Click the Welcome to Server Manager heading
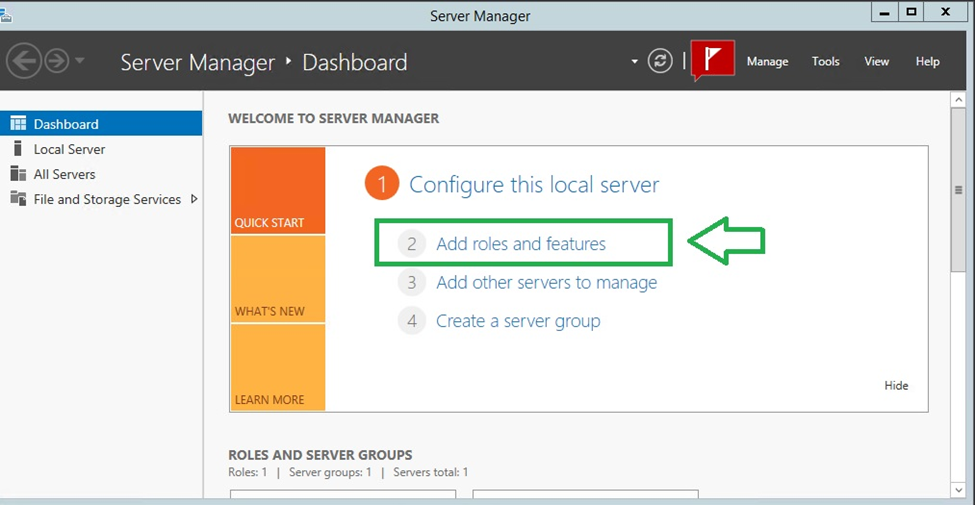Viewport: 975px width, 505px height. click(333, 118)
